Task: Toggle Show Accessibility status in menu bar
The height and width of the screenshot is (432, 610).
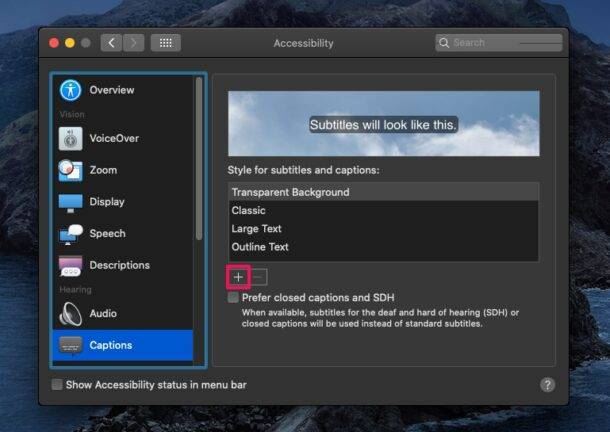Action: (57, 385)
